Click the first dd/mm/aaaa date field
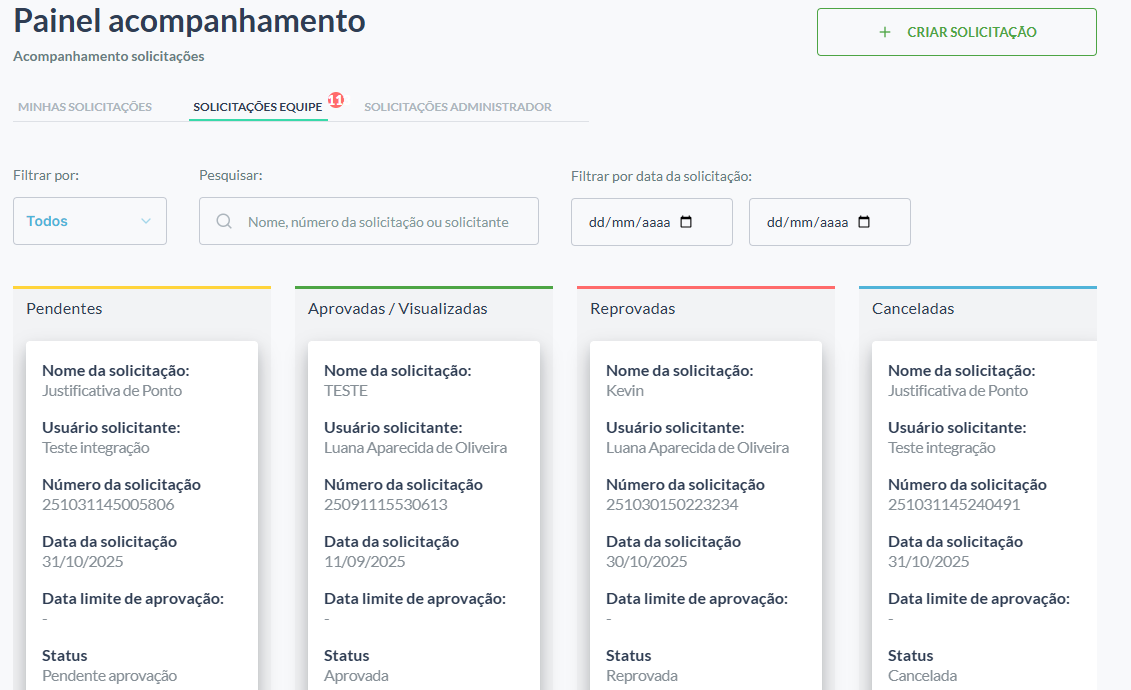This screenshot has height=690, width=1131. [652, 222]
